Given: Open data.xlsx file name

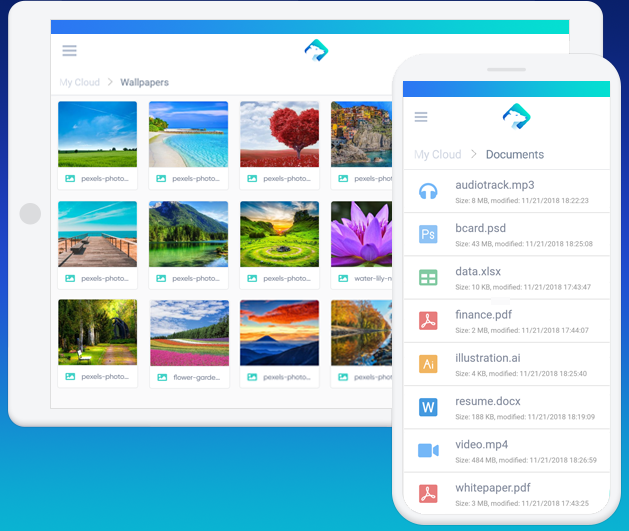Looking at the screenshot, I should point(478,272).
